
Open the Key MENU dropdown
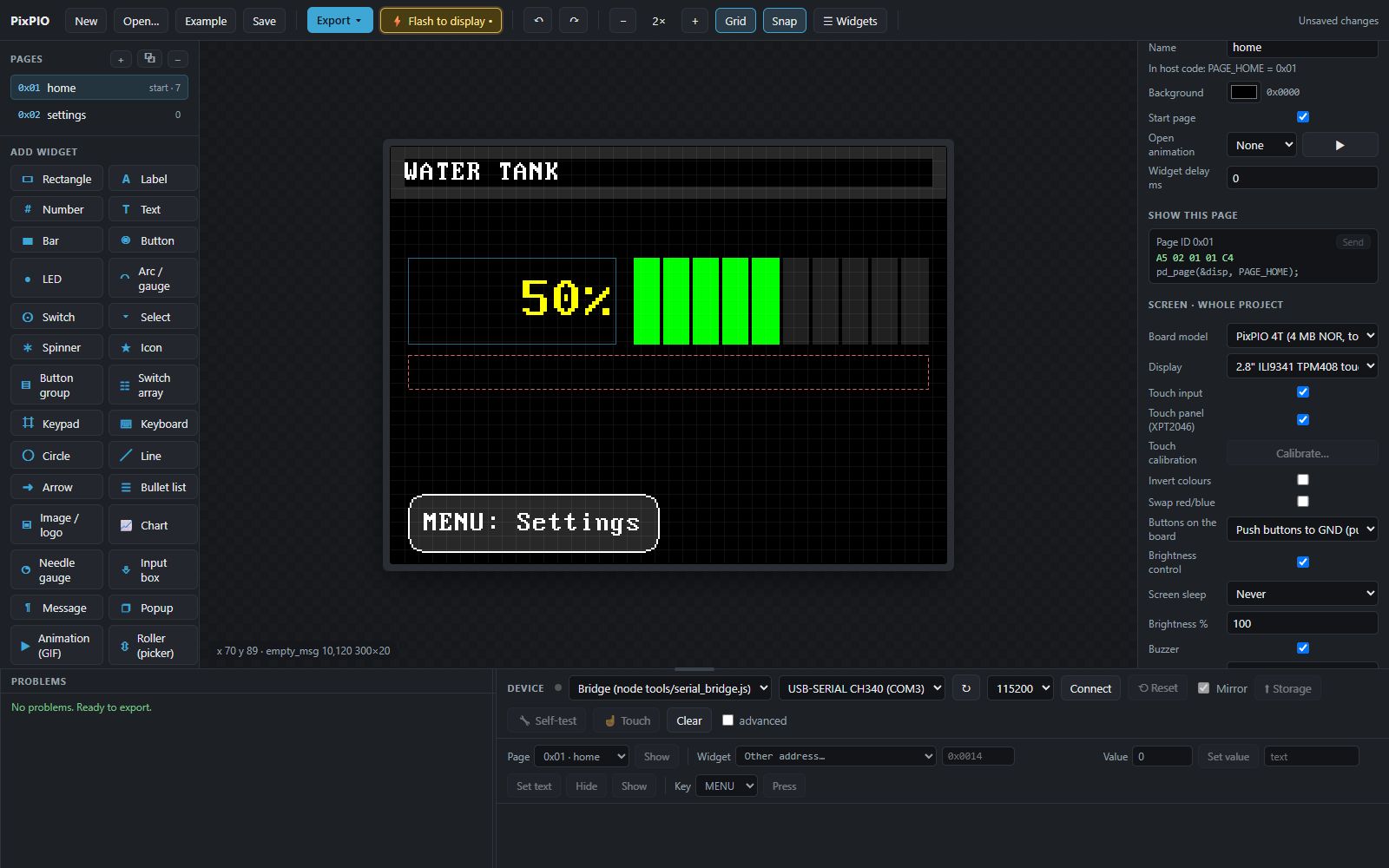point(727,786)
